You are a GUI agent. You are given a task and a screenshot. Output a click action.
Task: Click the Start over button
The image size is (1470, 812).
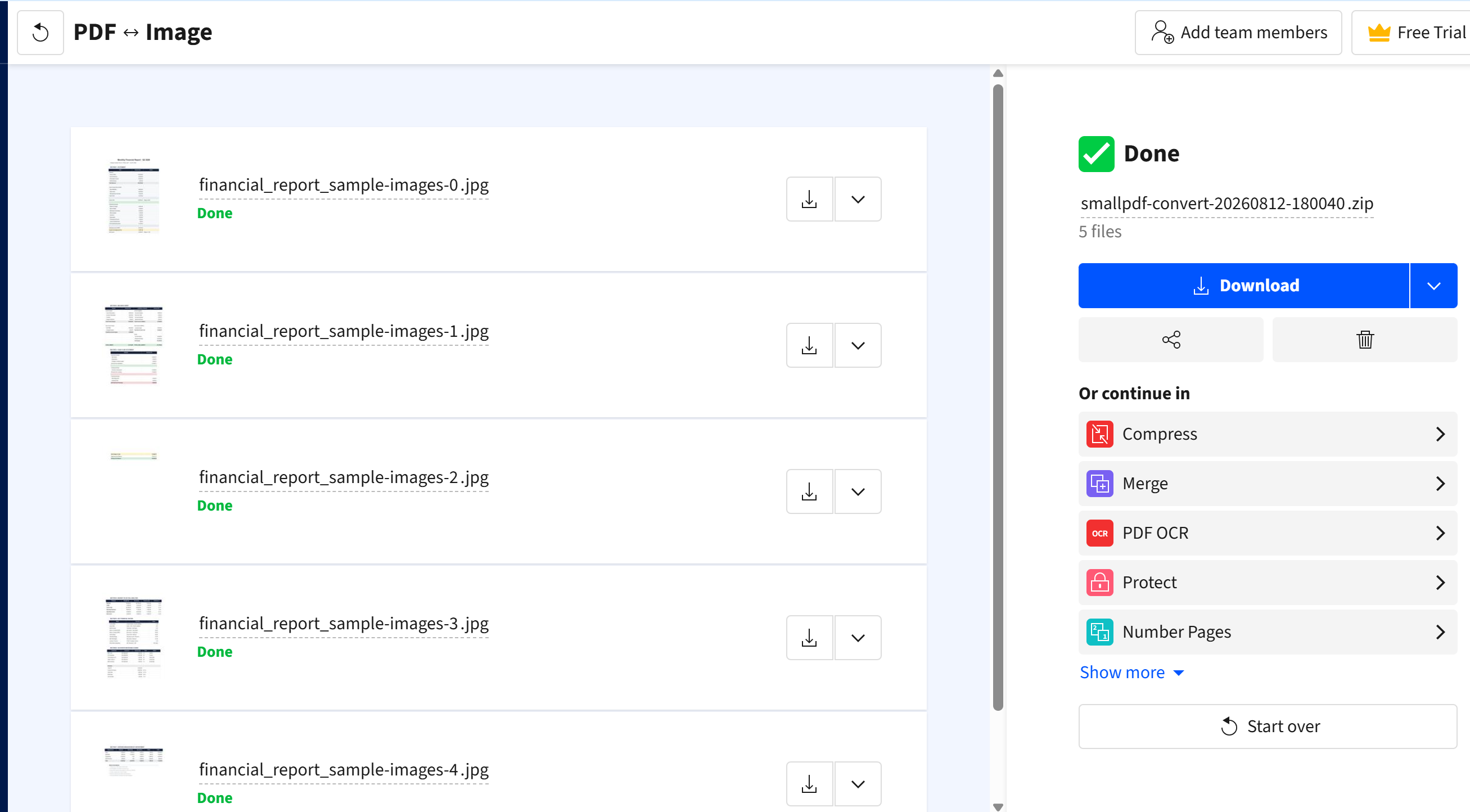click(x=1268, y=726)
